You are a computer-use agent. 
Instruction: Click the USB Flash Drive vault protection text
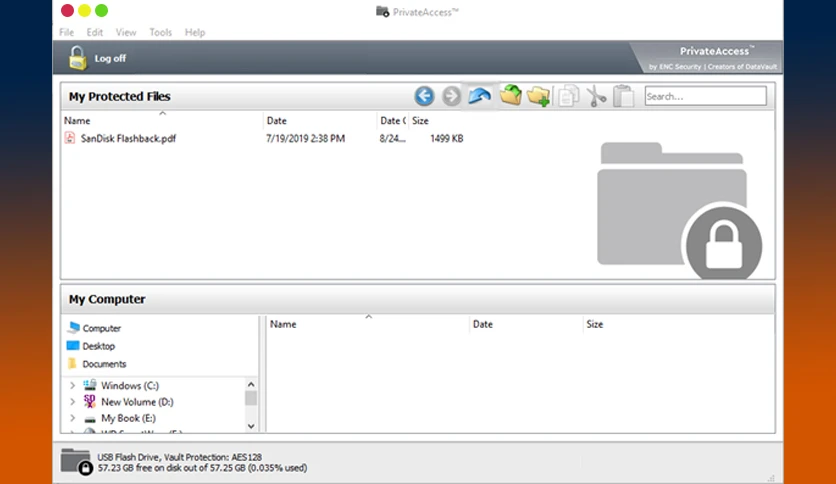click(180, 457)
